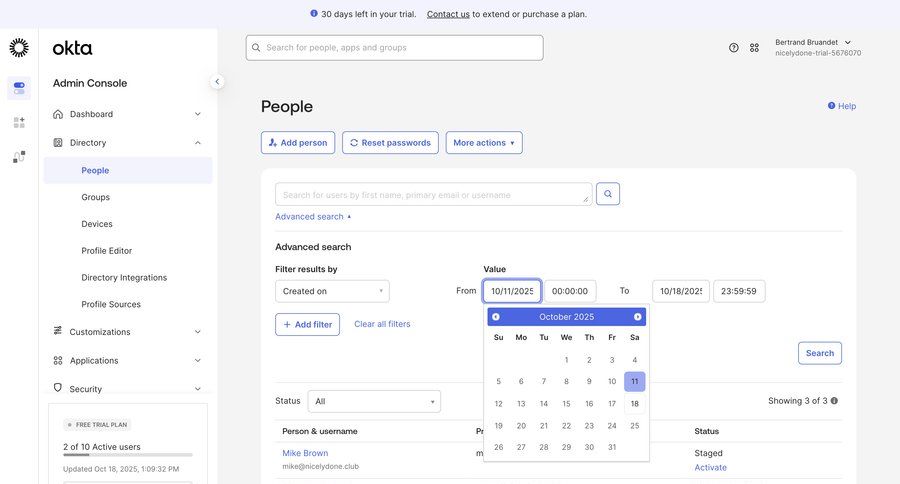Click the Reset passwords button

[390, 142]
